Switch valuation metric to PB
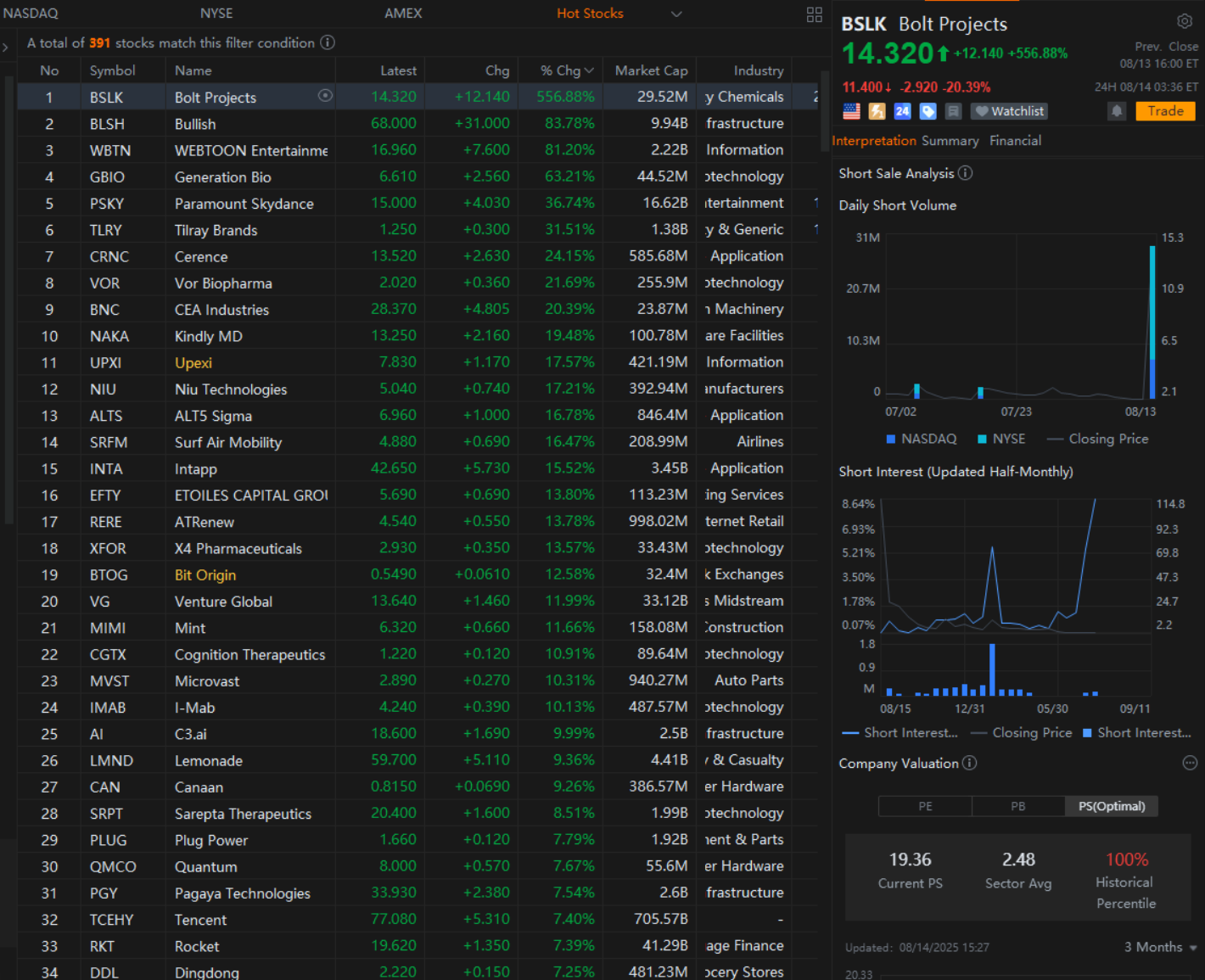Screen dimensions: 1205x980 (1017, 806)
